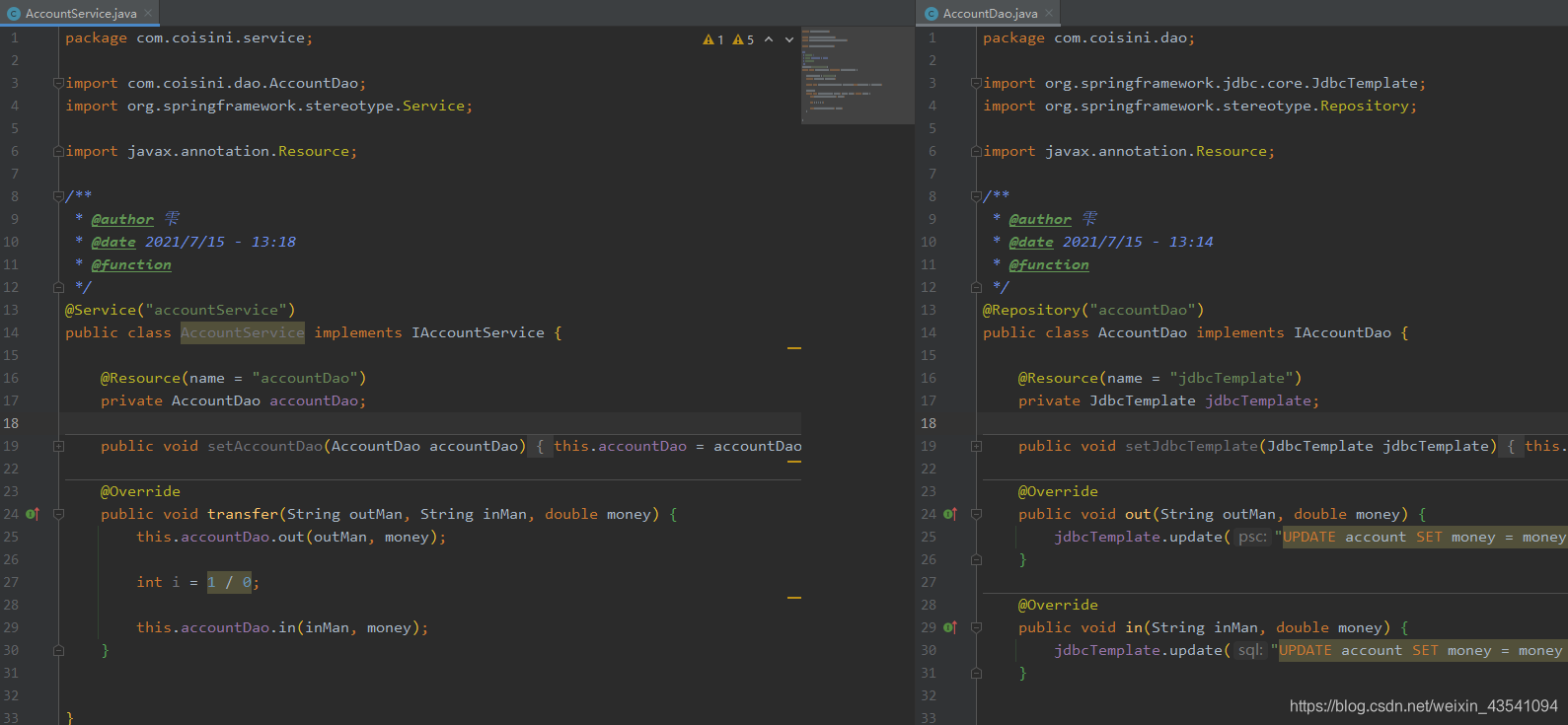Click the stereotype.Repository import line

point(1200,106)
